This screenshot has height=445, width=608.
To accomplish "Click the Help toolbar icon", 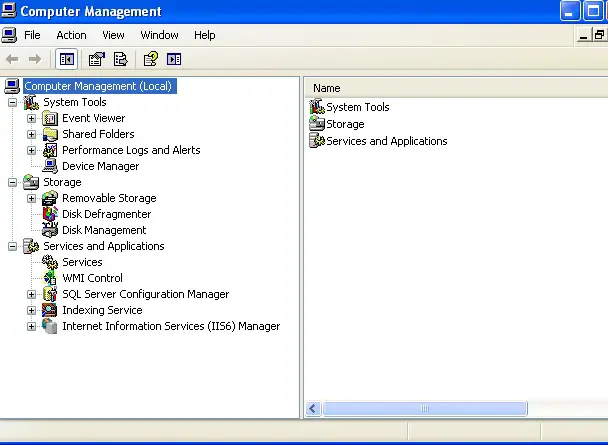I will coord(150,59).
